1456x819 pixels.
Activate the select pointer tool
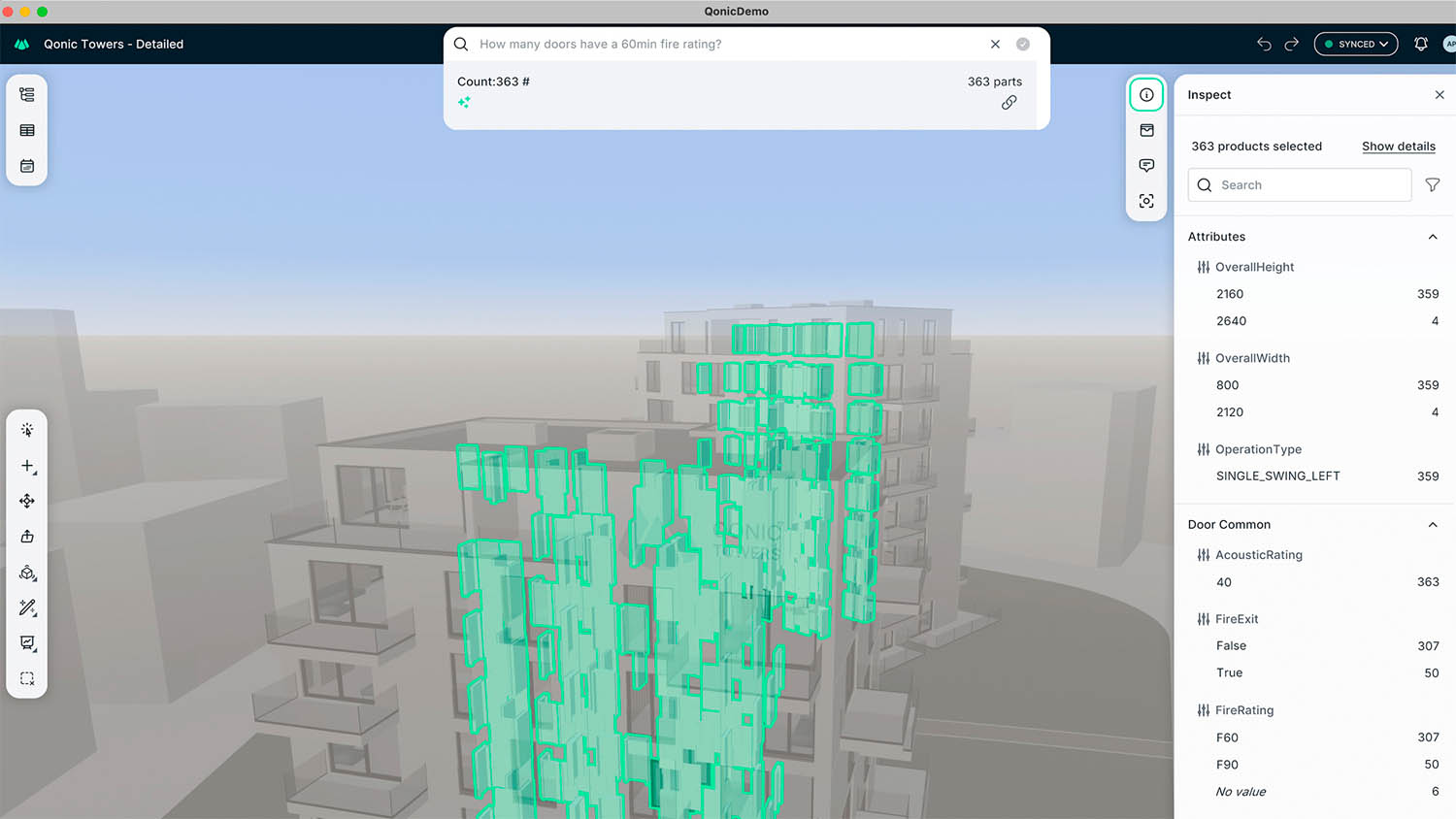pos(27,430)
